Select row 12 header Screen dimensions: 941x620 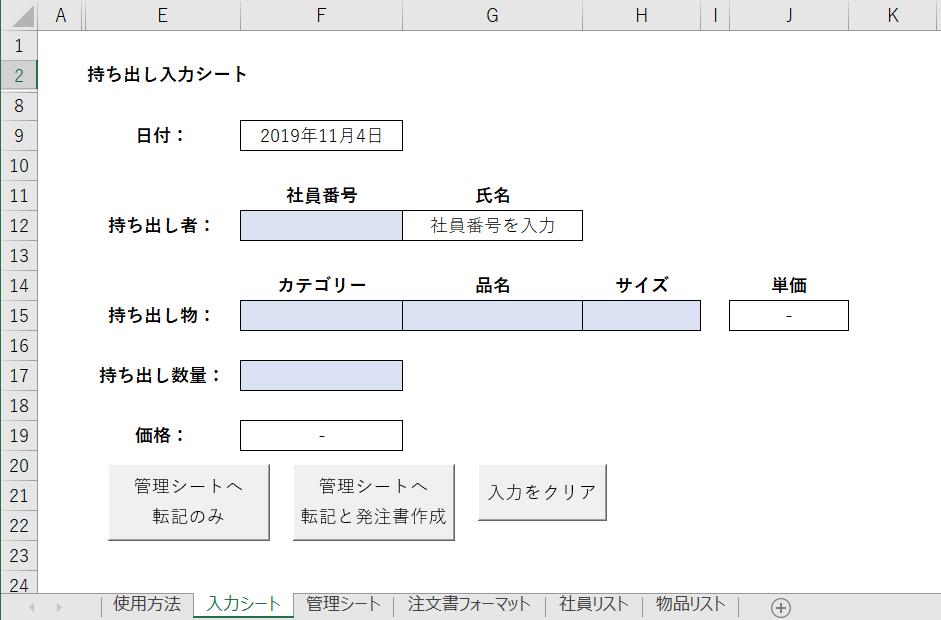[19, 226]
